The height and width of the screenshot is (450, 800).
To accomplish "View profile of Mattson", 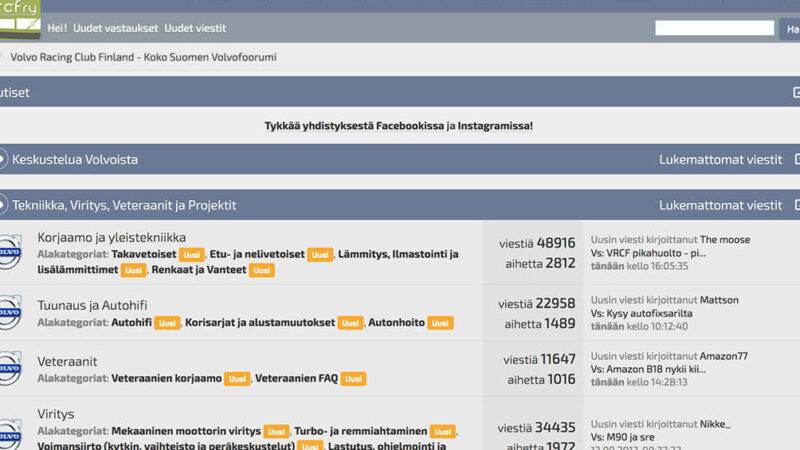I will pos(719,300).
